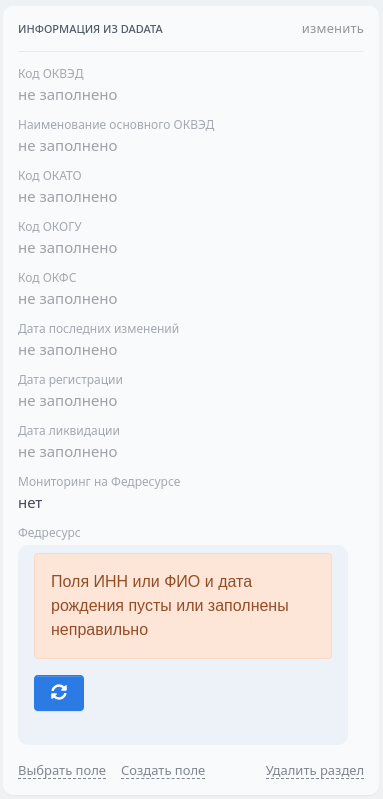This screenshot has width=383, height=799.
Task: Click «Мониторинг на Федресурсе» value «нет»
Action: tap(30, 503)
